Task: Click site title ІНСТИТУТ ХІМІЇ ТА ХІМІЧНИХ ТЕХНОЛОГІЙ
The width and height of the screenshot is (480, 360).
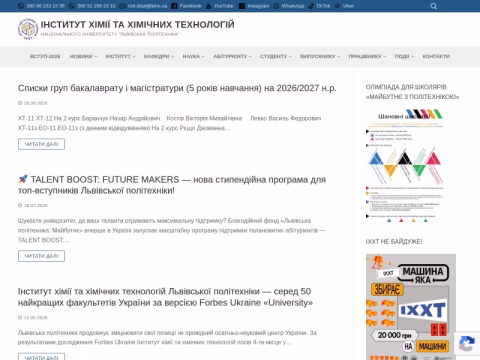Action: (x=138, y=25)
